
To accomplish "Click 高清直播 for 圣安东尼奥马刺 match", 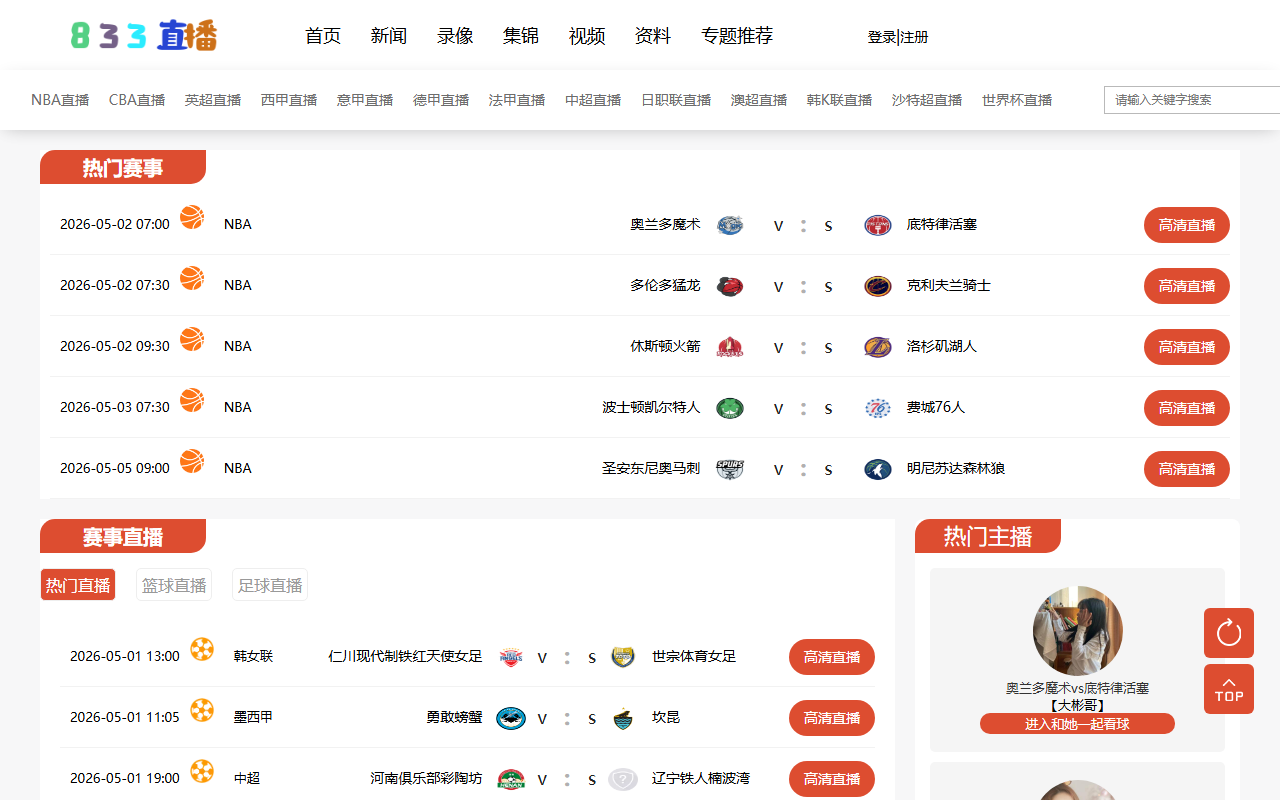I will pos(1187,469).
